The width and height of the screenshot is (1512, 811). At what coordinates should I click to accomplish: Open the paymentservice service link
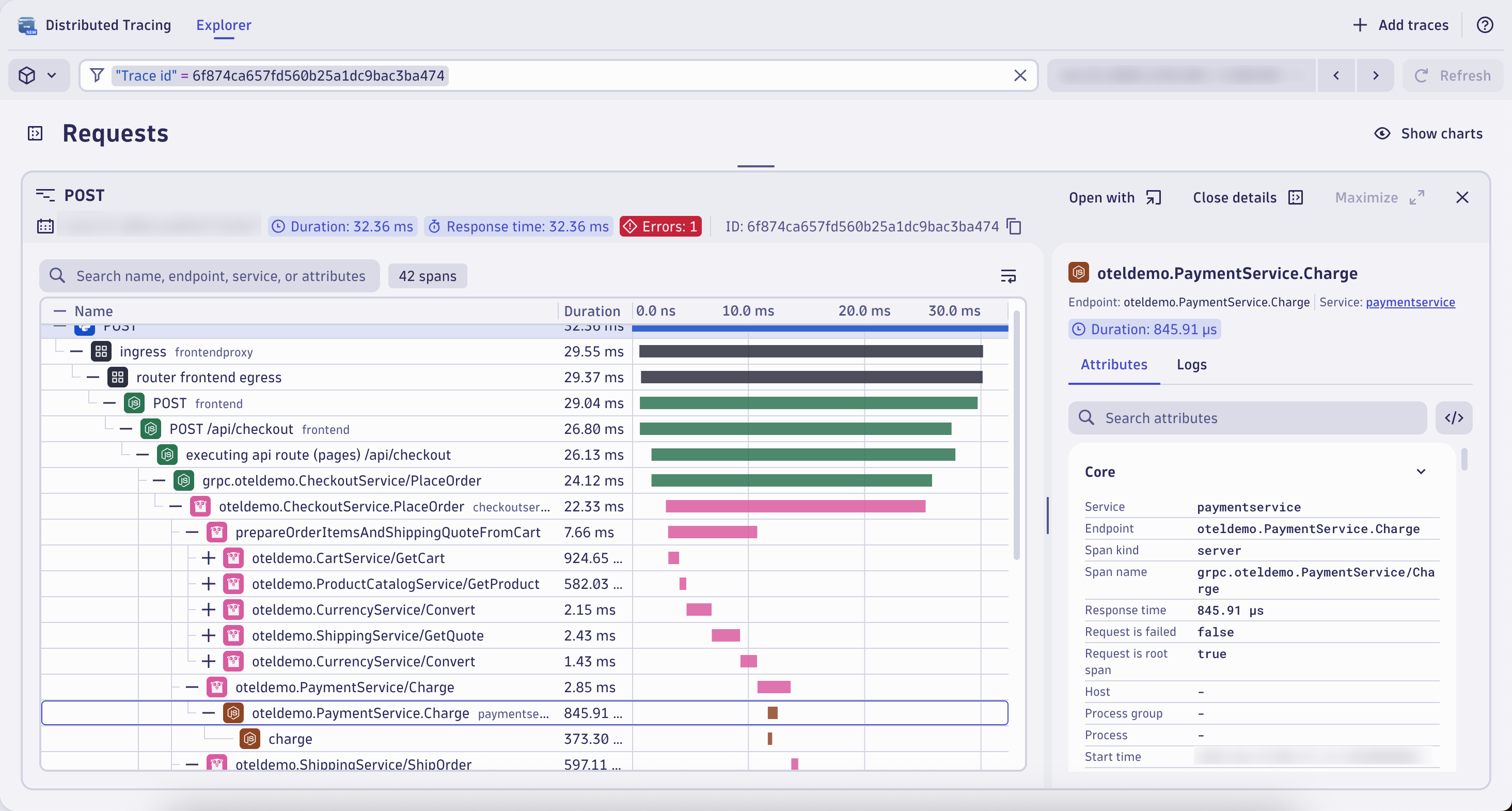tap(1410, 302)
